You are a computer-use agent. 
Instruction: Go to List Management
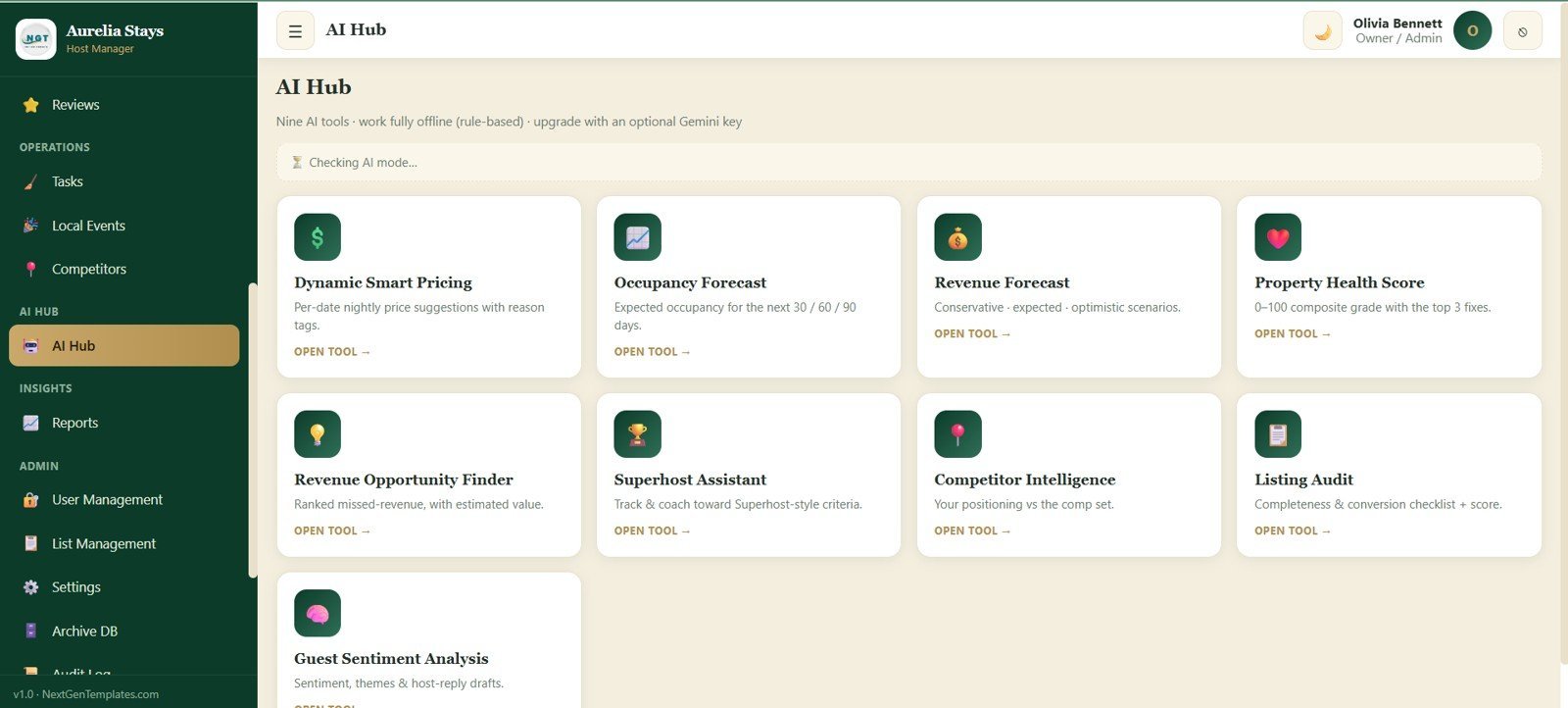[123, 543]
